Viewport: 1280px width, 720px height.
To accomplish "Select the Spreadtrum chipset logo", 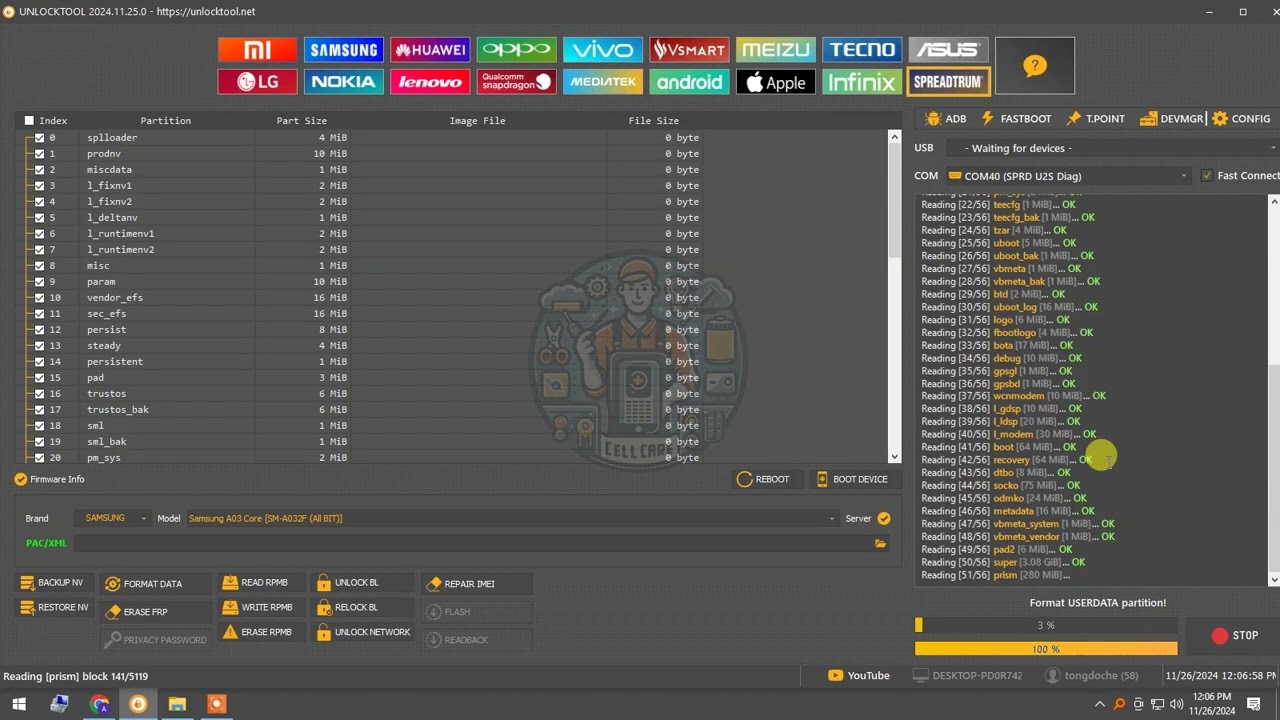I will click(948, 82).
